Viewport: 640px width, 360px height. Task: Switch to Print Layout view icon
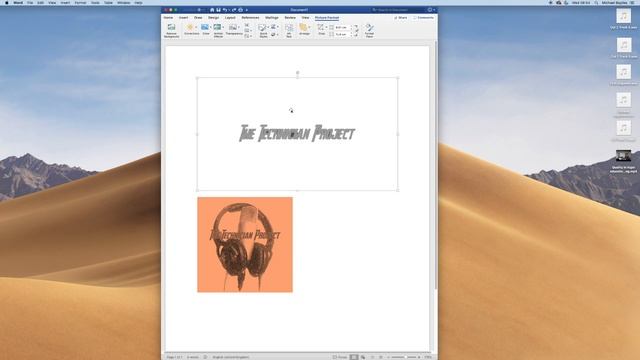click(354, 357)
